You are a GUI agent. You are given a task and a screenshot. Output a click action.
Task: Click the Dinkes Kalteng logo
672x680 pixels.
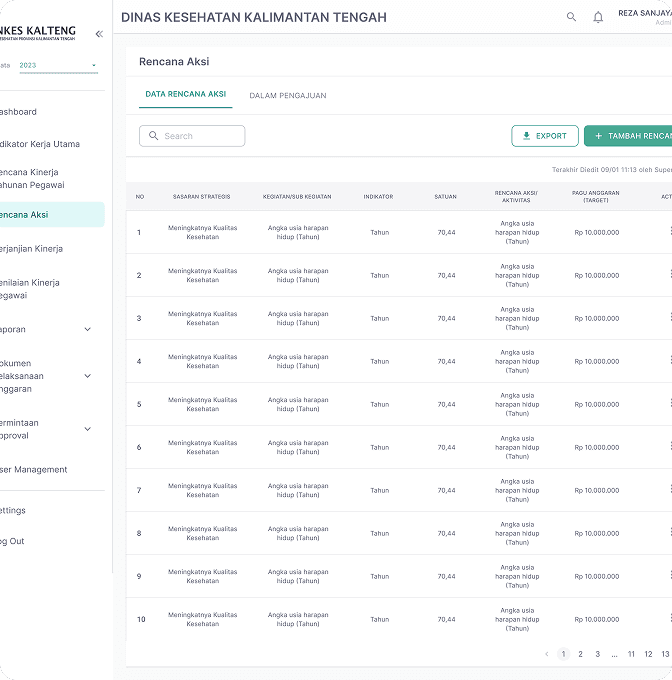tap(37, 33)
